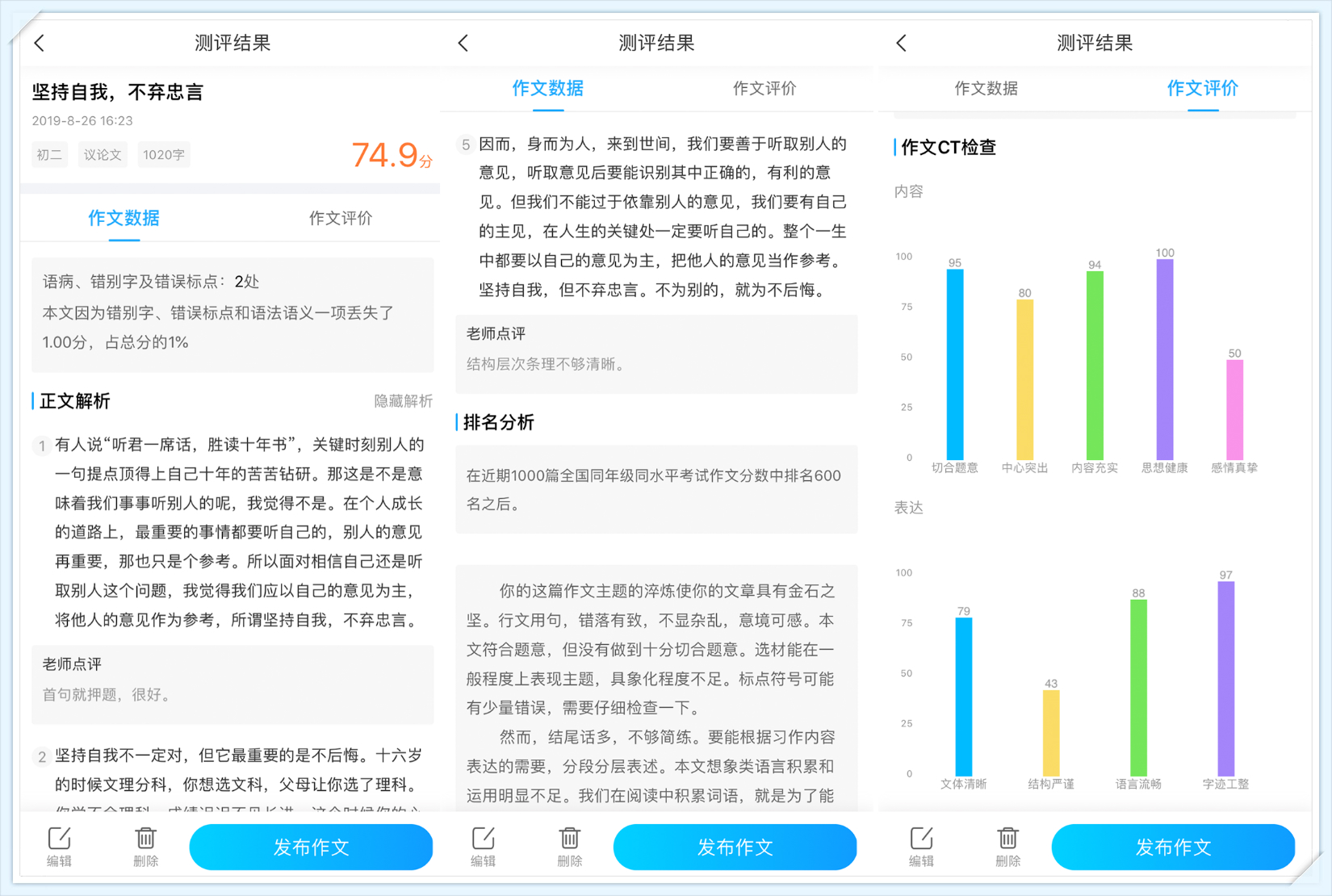Tap the 发布作文 button on the rightmost screen
This screenshot has width=1332, height=896.
pos(1173,847)
